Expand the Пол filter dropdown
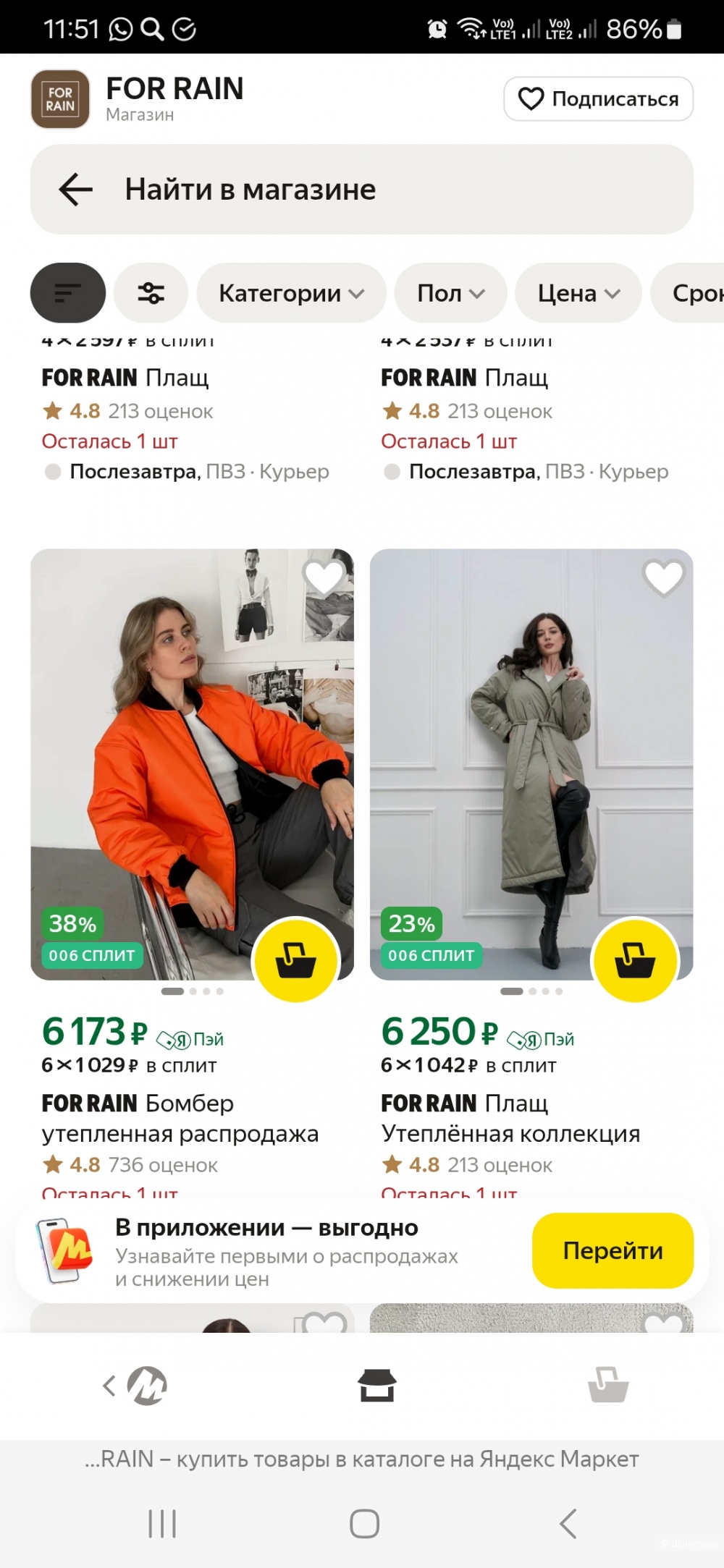The height and width of the screenshot is (1568, 724). click(x=450, y=293)
